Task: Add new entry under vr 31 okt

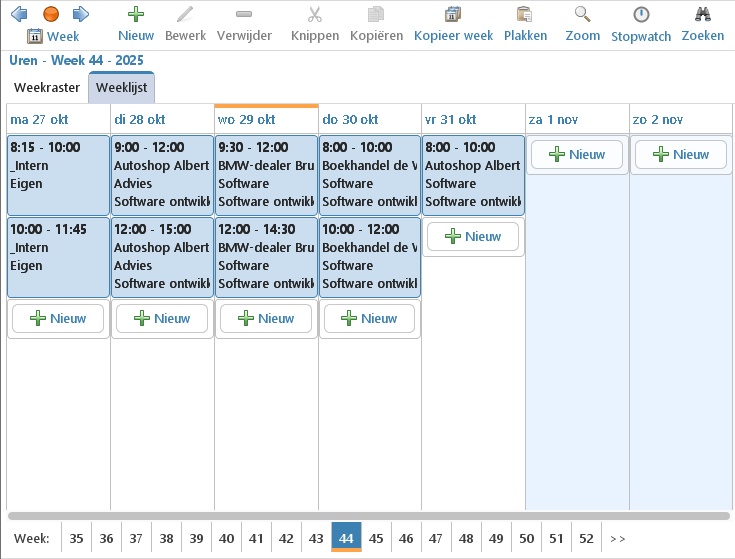Action: (x=473, y=236)
